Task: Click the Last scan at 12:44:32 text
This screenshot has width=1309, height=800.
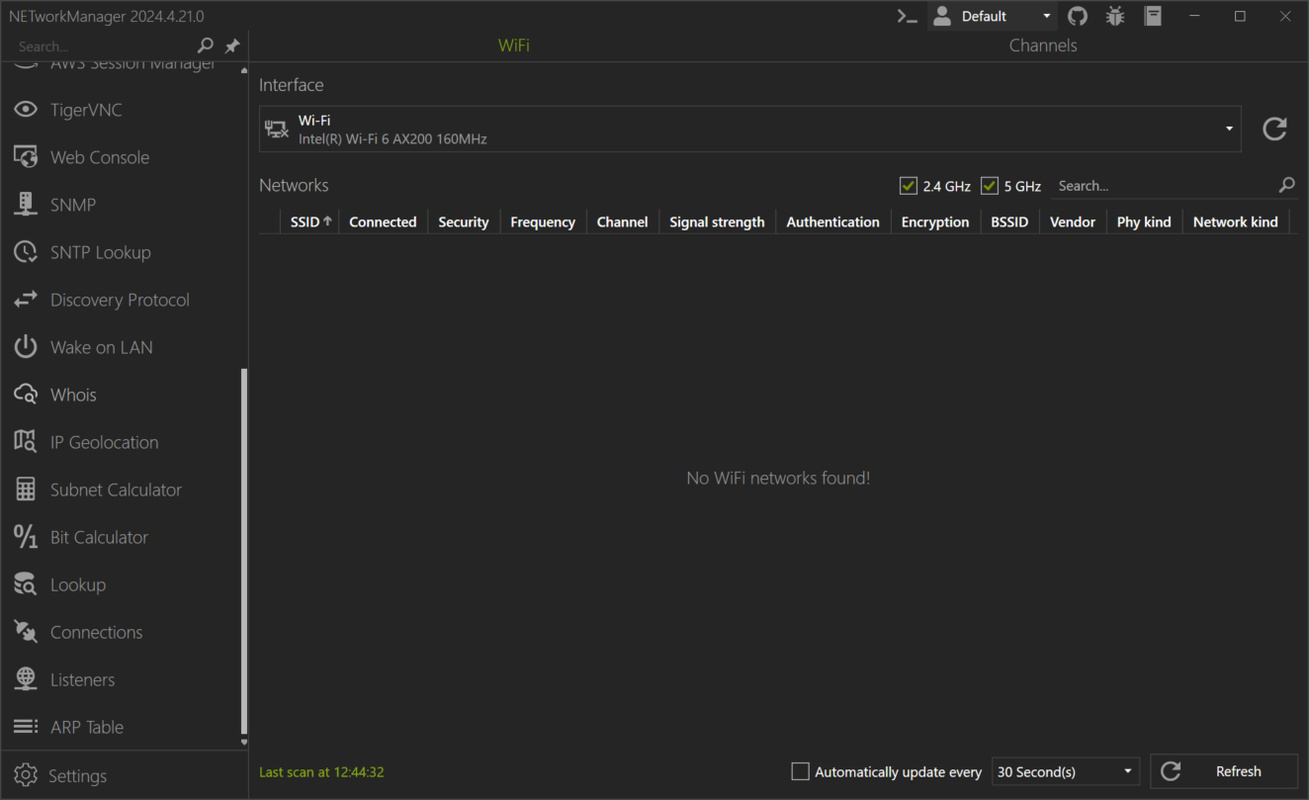Action: coord(321,772)
